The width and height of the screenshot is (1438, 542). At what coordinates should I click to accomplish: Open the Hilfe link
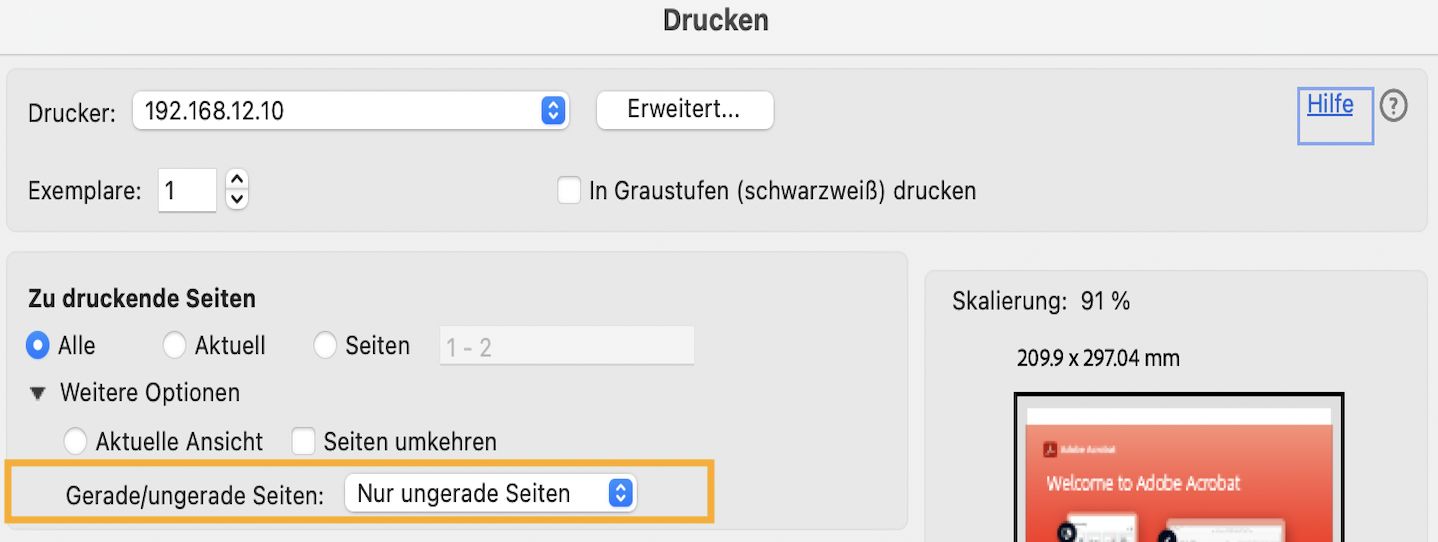(x=1330, y=105)
